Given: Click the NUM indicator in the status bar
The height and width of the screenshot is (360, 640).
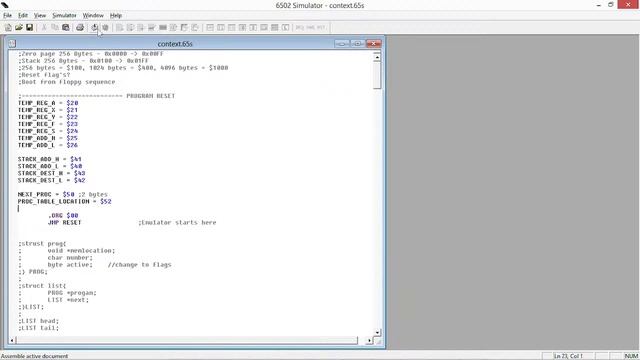Looking at the screenshot, I should coord(631,356).
